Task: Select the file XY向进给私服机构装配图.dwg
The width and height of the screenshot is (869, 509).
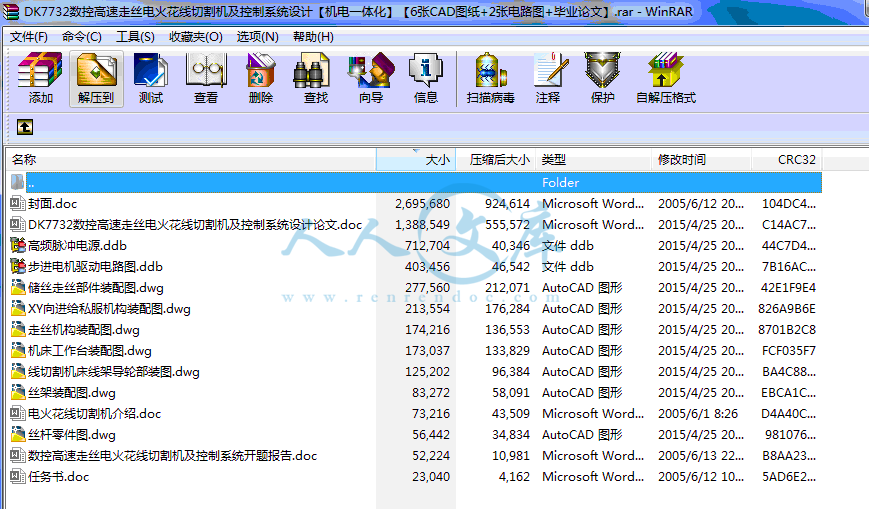Action: [109, 308]
